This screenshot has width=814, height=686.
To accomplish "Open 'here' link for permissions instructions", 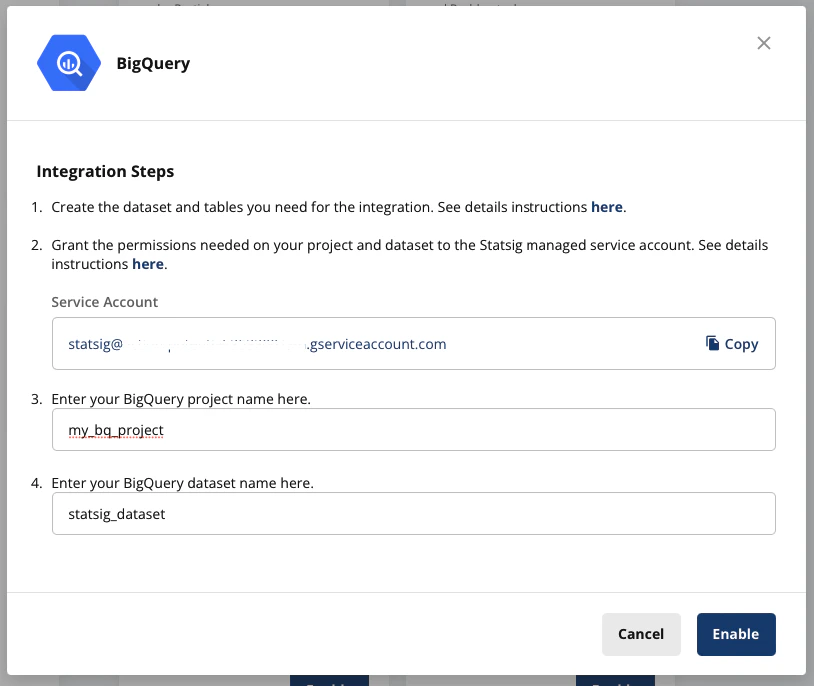I will coord(148,264).
